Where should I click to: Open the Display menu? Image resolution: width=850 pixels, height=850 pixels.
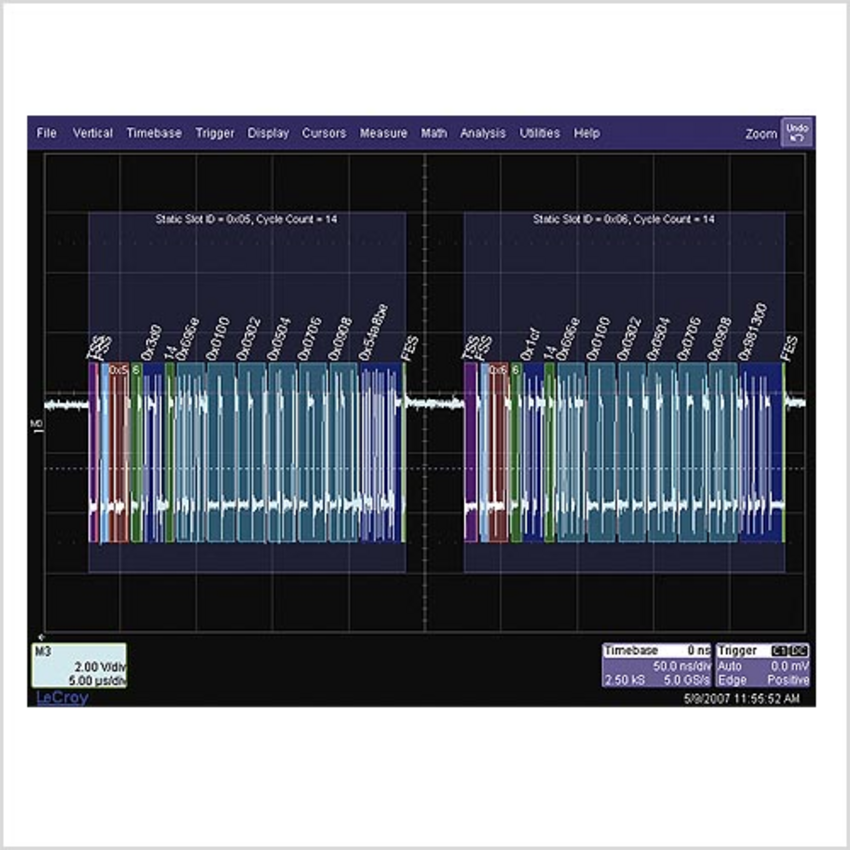click(x=268, y=133)
